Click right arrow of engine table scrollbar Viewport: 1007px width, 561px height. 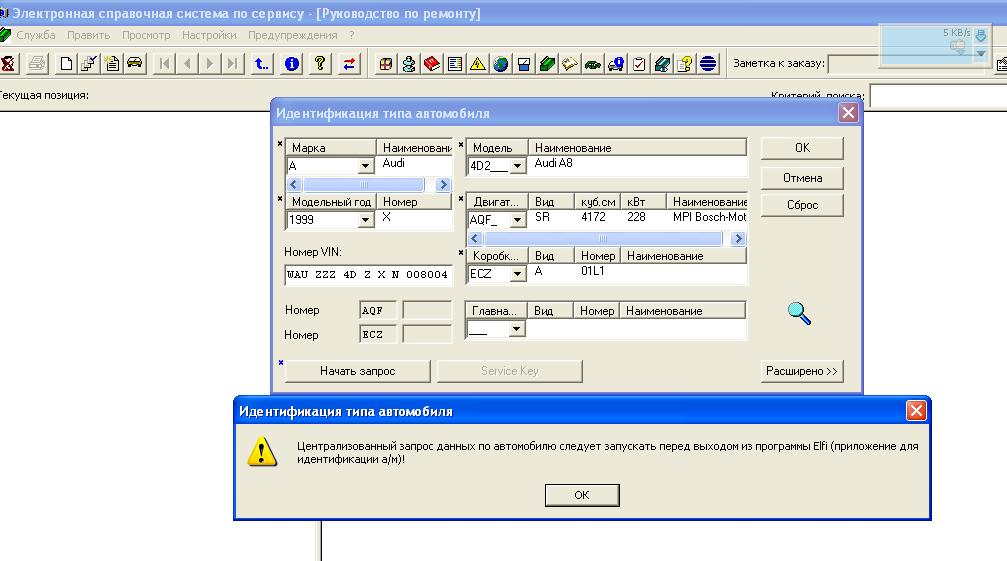point(738,239)
